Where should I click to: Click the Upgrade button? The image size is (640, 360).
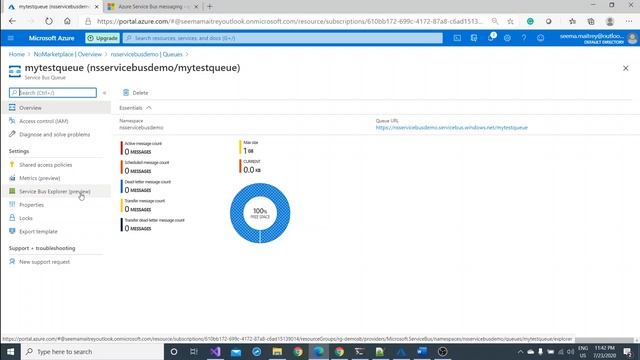click(102, 38)
